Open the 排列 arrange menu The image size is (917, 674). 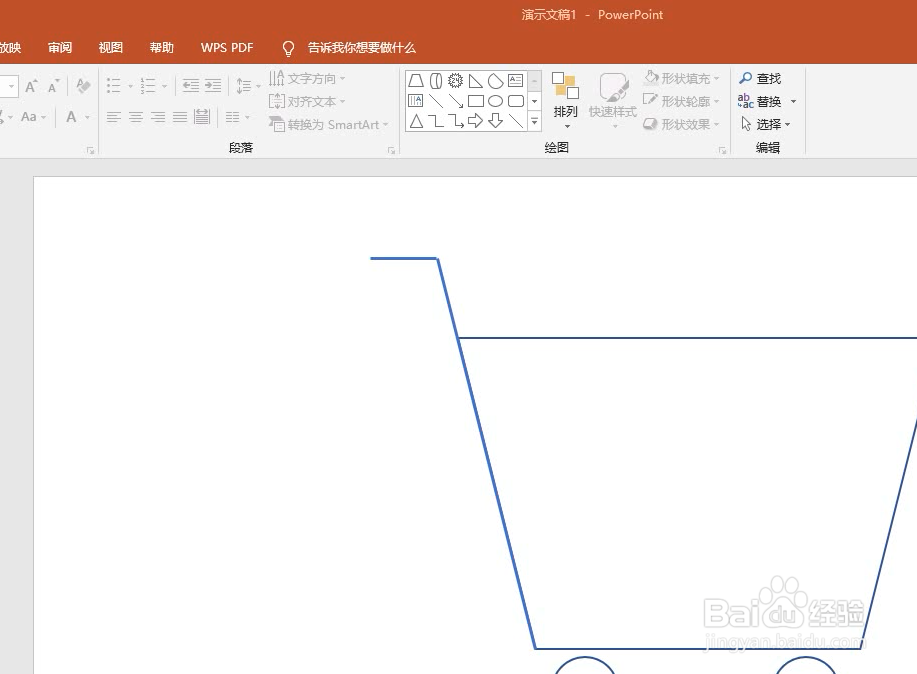tap(566, 100)
